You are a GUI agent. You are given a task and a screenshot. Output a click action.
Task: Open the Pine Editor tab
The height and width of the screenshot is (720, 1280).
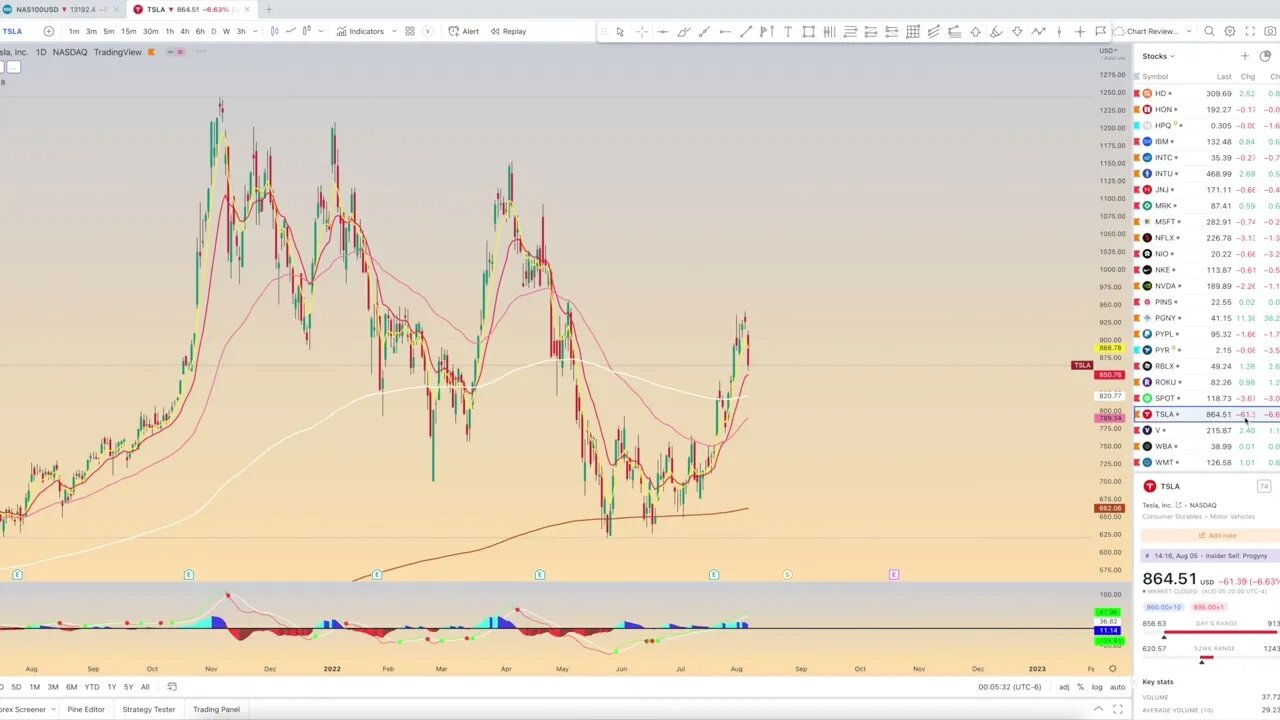pyautogui.click(x=86, y=709)
